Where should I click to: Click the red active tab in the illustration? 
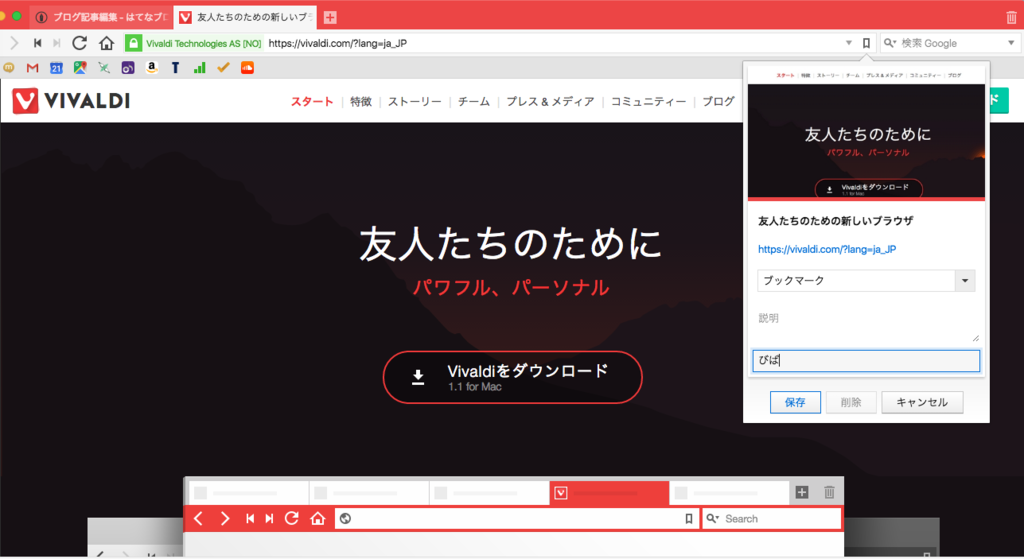coord(609,493)
